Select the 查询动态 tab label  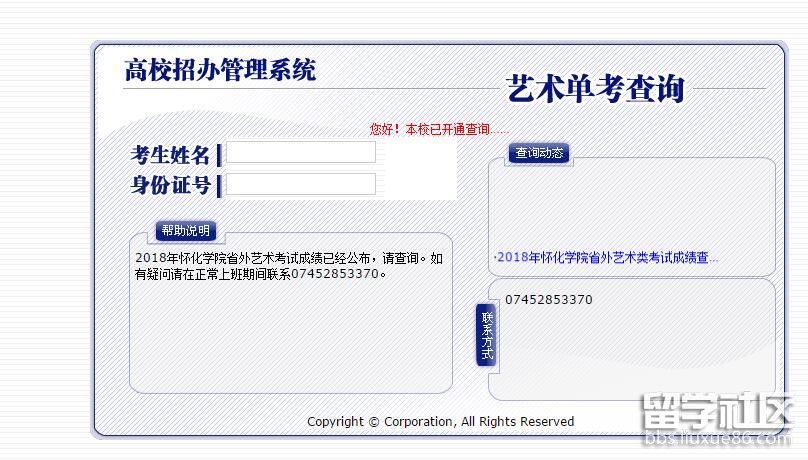[539, 153]
